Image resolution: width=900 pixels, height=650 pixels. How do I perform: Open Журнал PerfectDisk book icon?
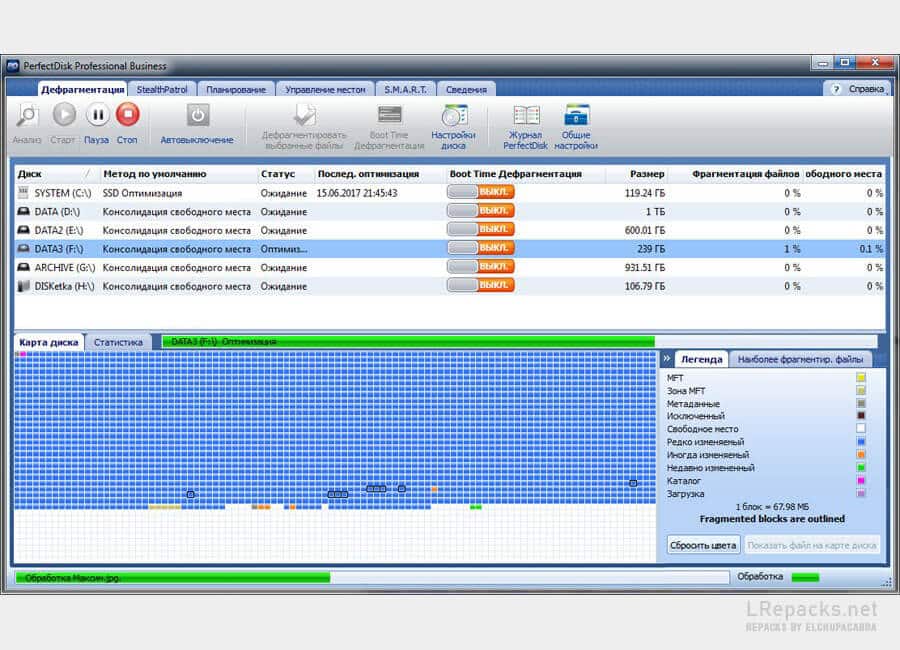[x=526, y=115]
